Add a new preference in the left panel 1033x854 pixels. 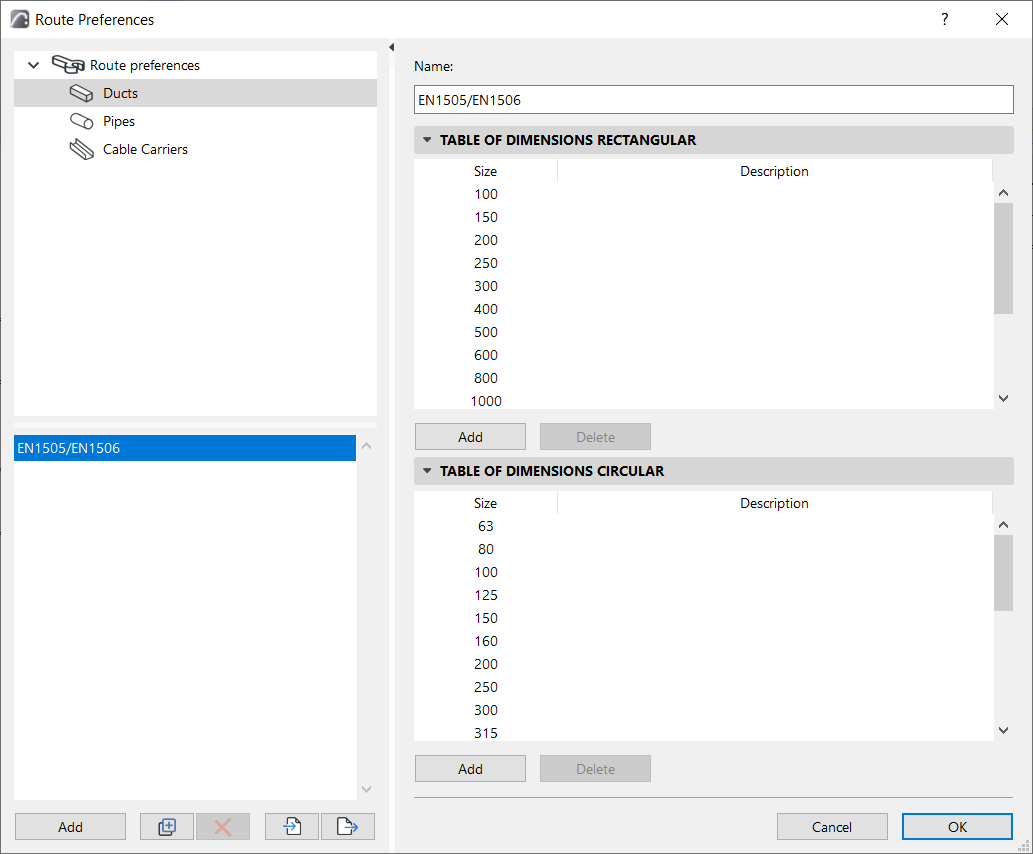click(x=70, y=826)
